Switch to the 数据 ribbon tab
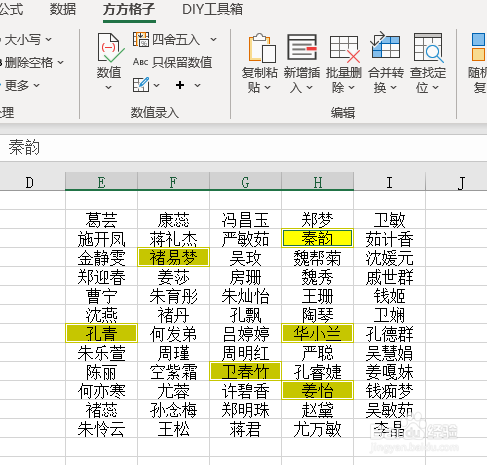 tap(63, 9)
